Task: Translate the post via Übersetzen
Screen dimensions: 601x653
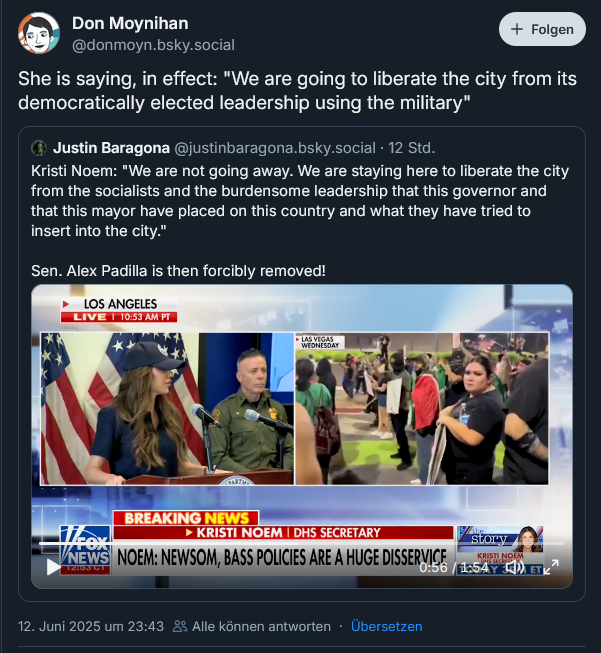Action: tap(387, 626)
